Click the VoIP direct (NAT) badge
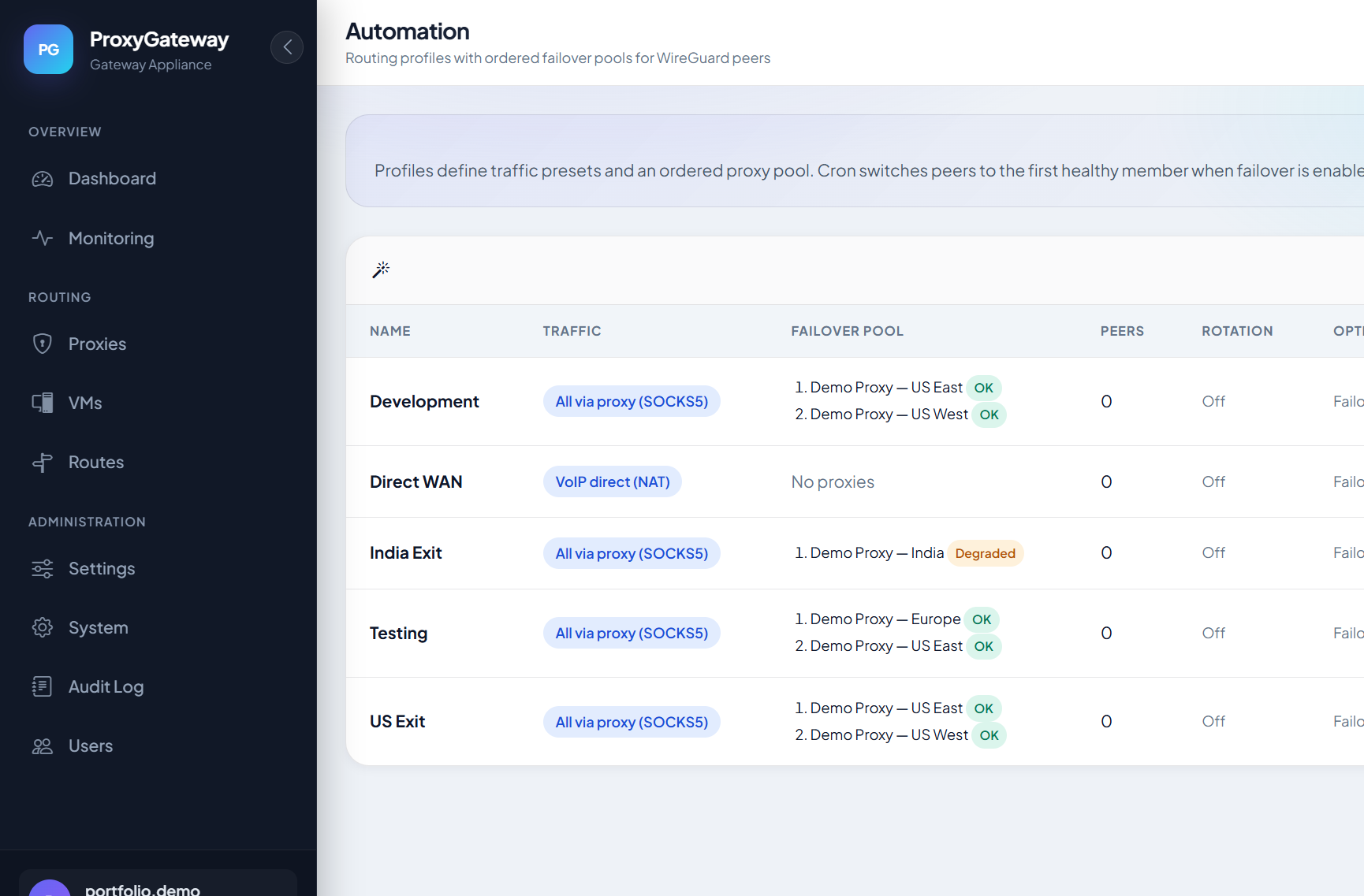Image resolution: width=1364 pixels, height=896 pixels. tap(613, 481)
